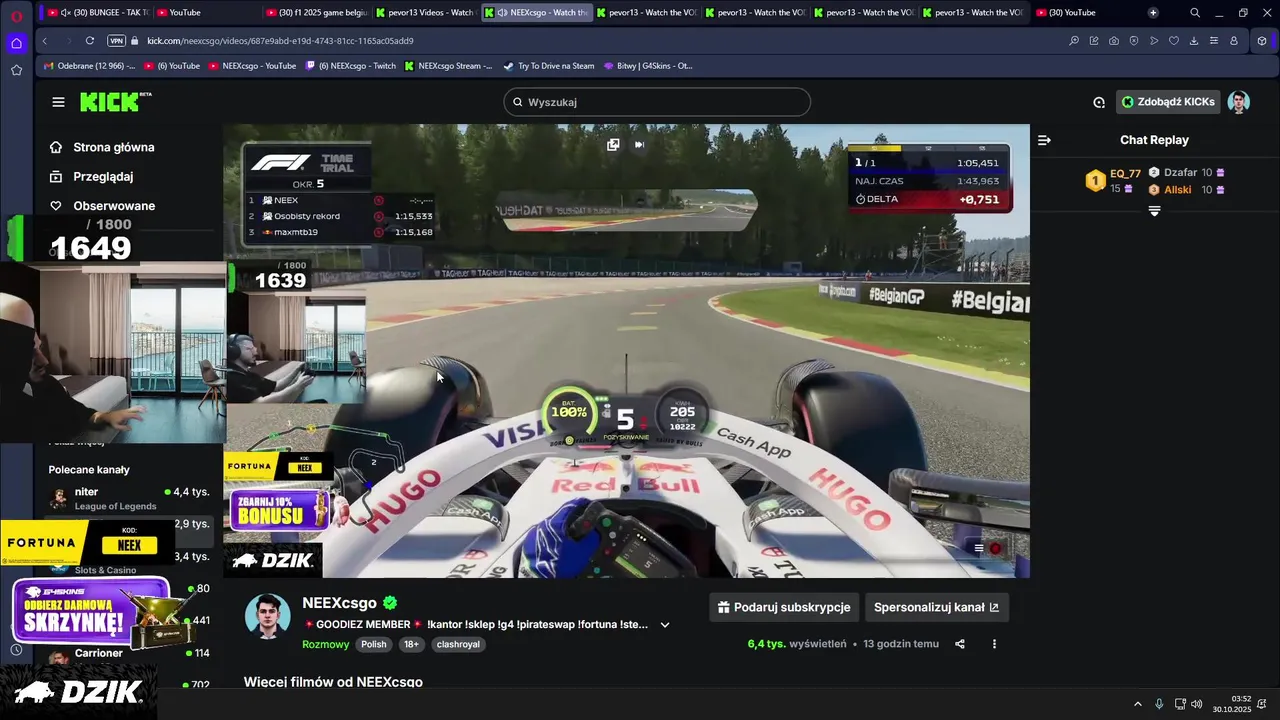Open the Opera sidebar bookmarks star icon
The image size is (1280, 720).
[16, 70]
